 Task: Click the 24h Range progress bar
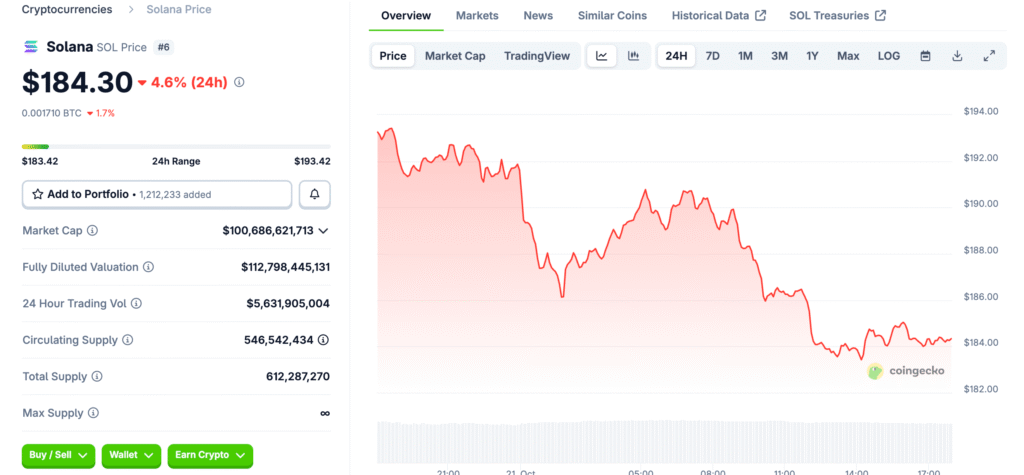pos(176,147)
